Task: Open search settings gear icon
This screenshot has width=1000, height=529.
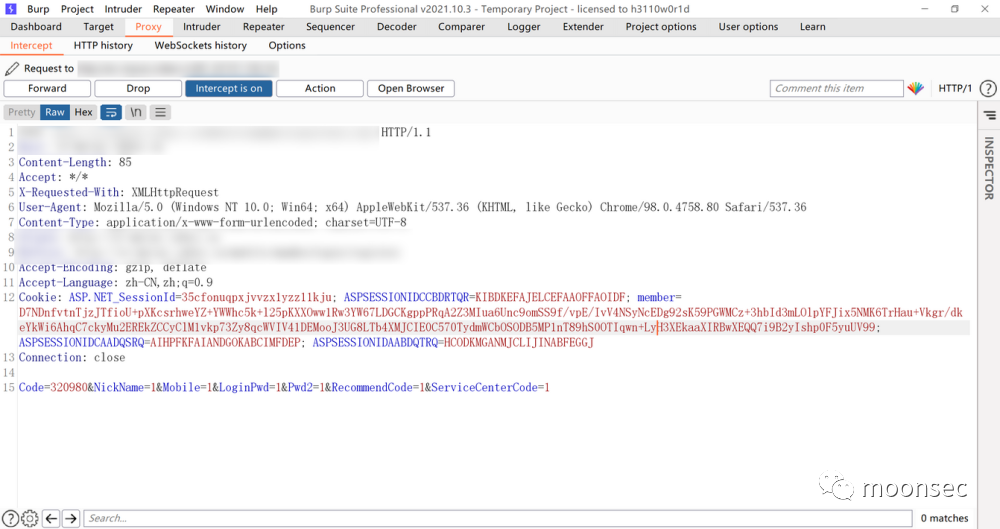Action: pos(29,518)
